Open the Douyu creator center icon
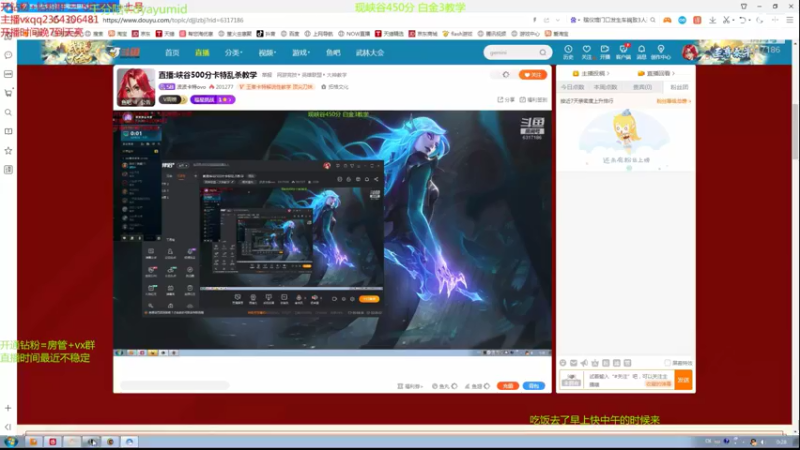Screen dimensions: 800x450 pos(661,52)
